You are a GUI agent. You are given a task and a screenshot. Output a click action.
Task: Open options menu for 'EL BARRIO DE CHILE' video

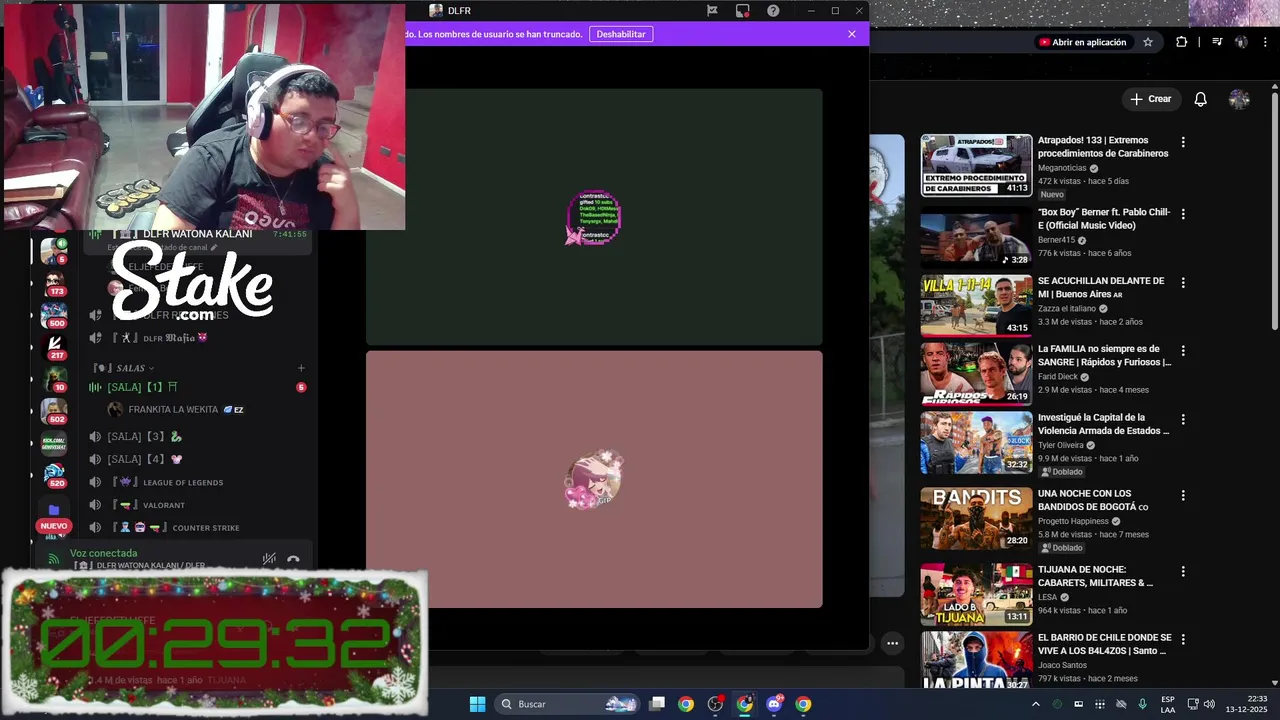[1183, 638]
